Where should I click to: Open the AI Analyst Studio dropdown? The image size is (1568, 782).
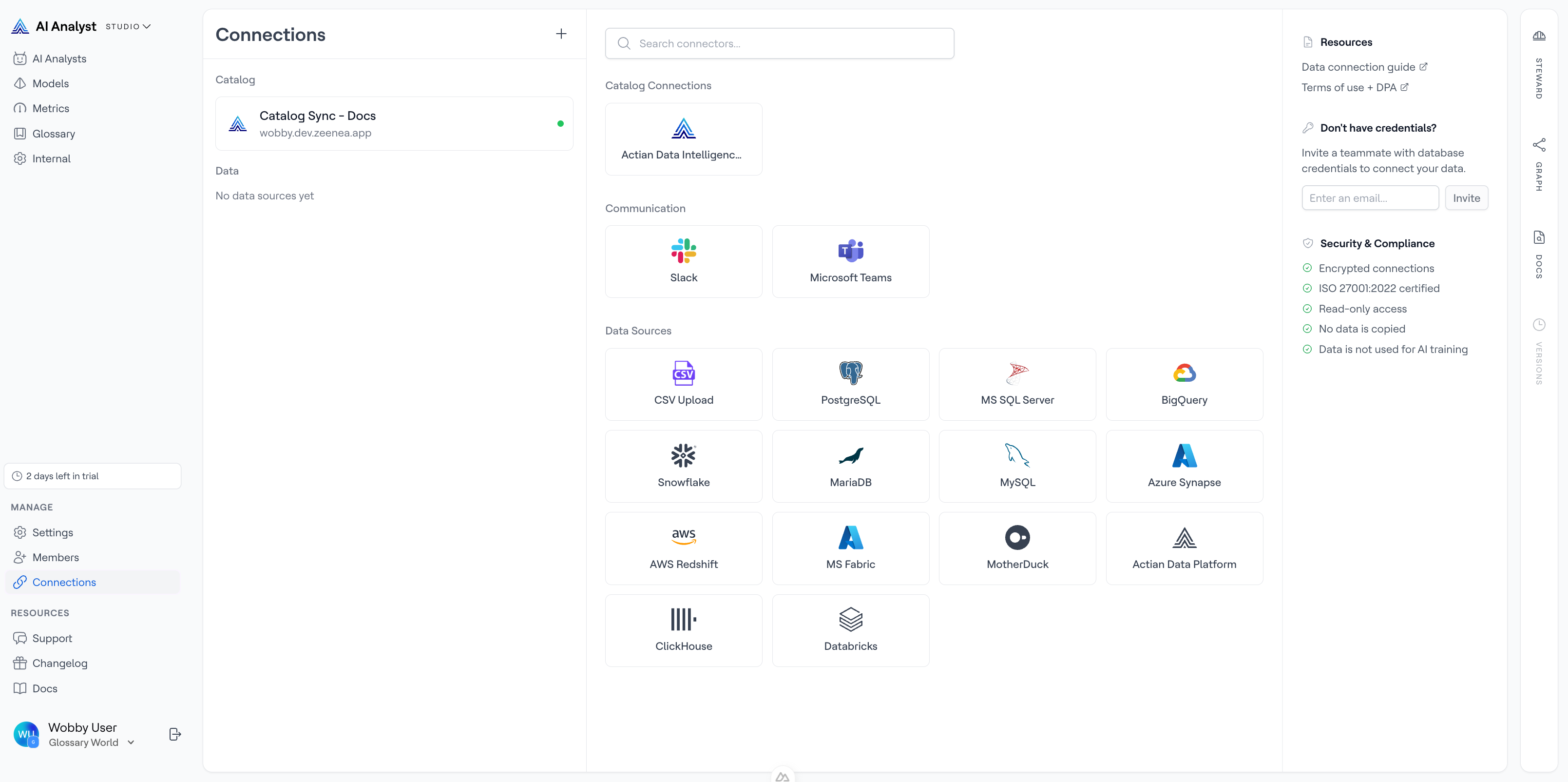tap(128, 26)
